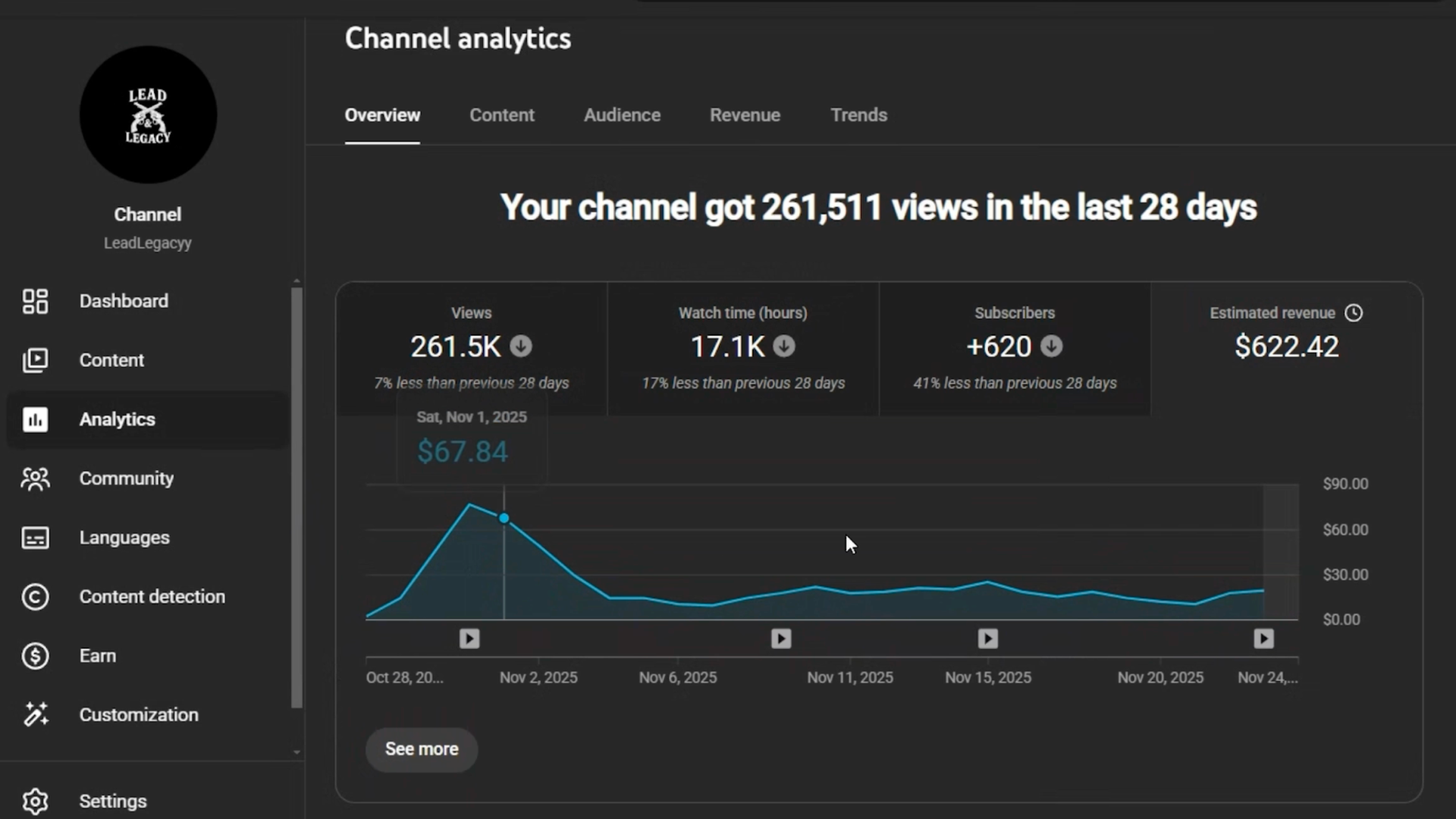The width and height of the screenshot is (1456, 819).
Task: Click '7% less than previous 28 days' text
Action: pyautogui.click(x=472, y=383)
